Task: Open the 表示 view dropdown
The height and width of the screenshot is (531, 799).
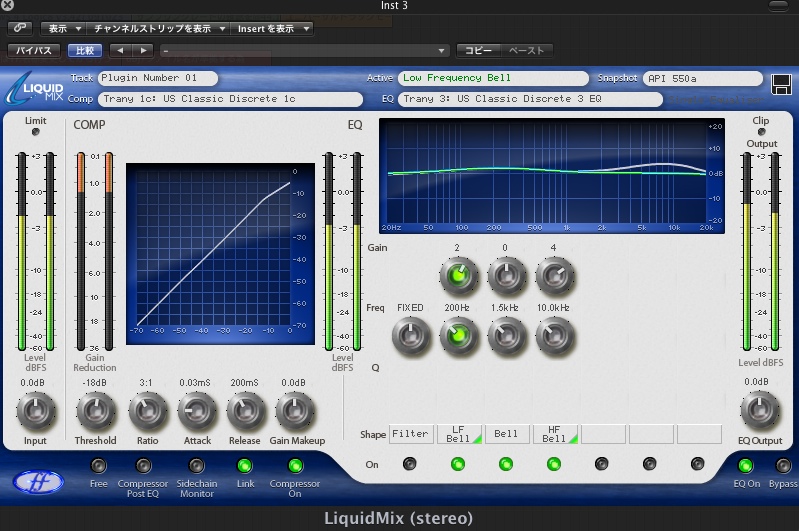Action: click(x=63, y=29)
